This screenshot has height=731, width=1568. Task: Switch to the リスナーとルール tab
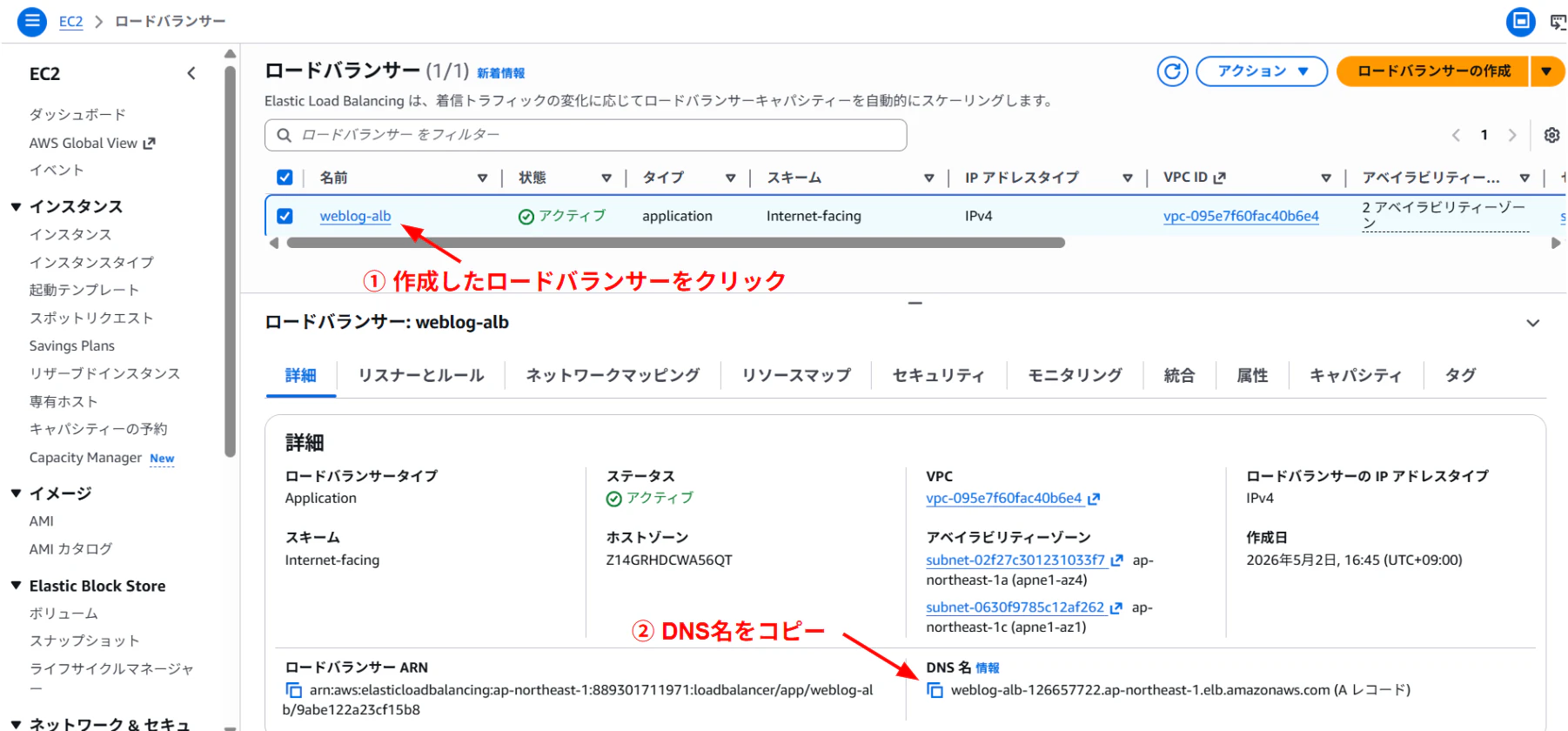click(x=421, y=375)
